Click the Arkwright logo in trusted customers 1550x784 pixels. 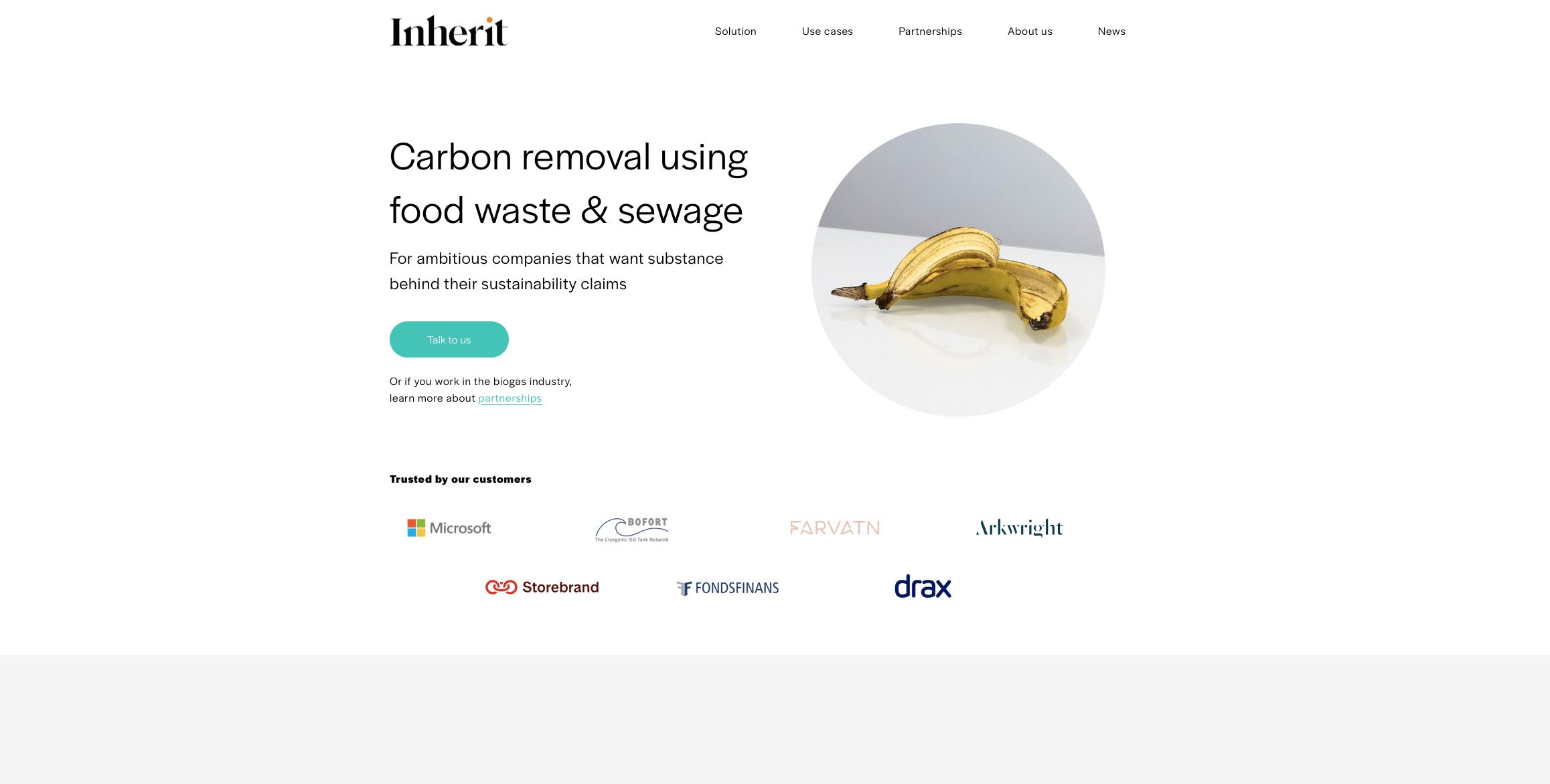point(1019,527)
